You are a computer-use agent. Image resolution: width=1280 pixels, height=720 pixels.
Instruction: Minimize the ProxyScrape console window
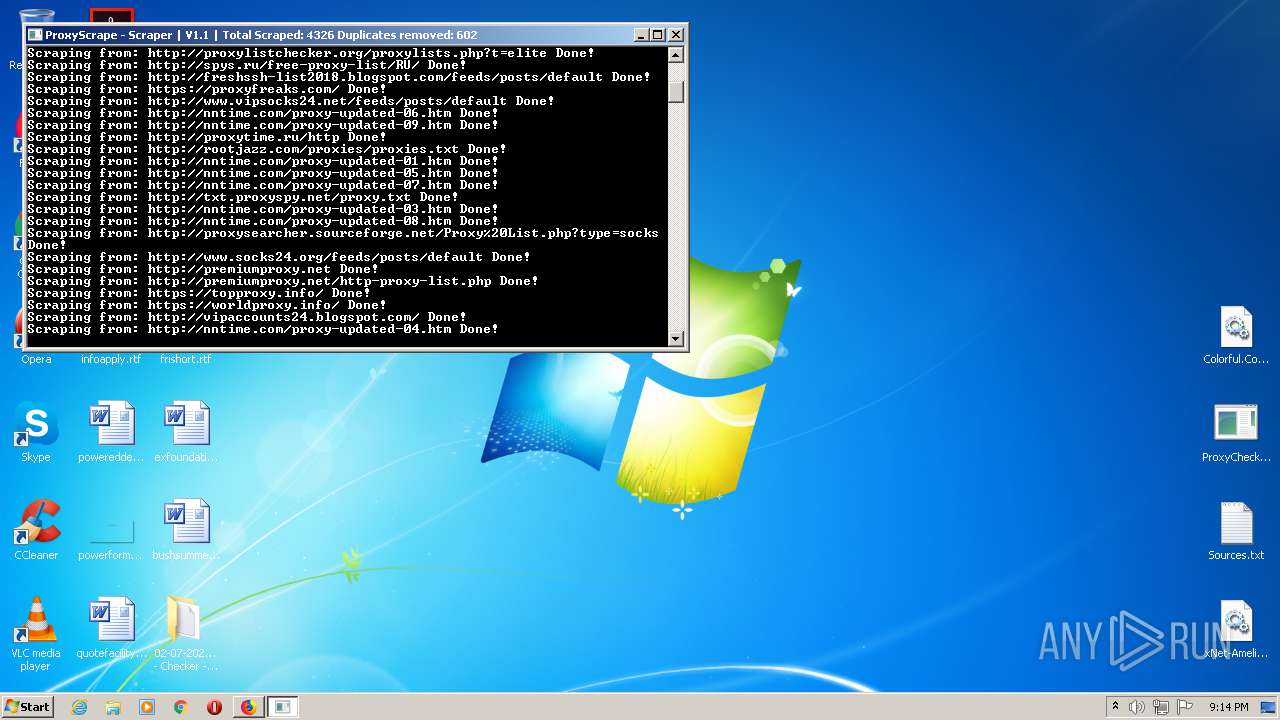click(641, 34)
